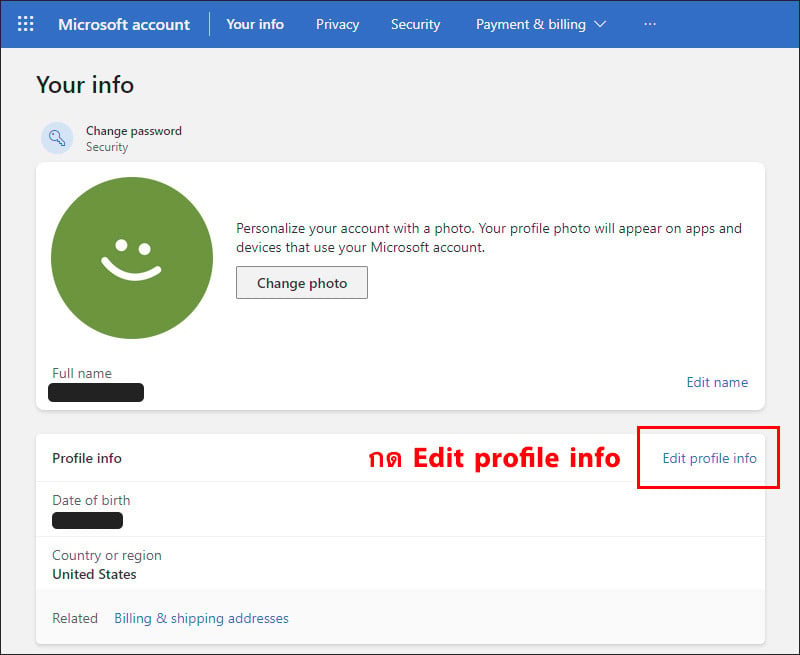This screenshot has width=800, height=655.
Task: Click the Related label
Action: pos(75,618)
